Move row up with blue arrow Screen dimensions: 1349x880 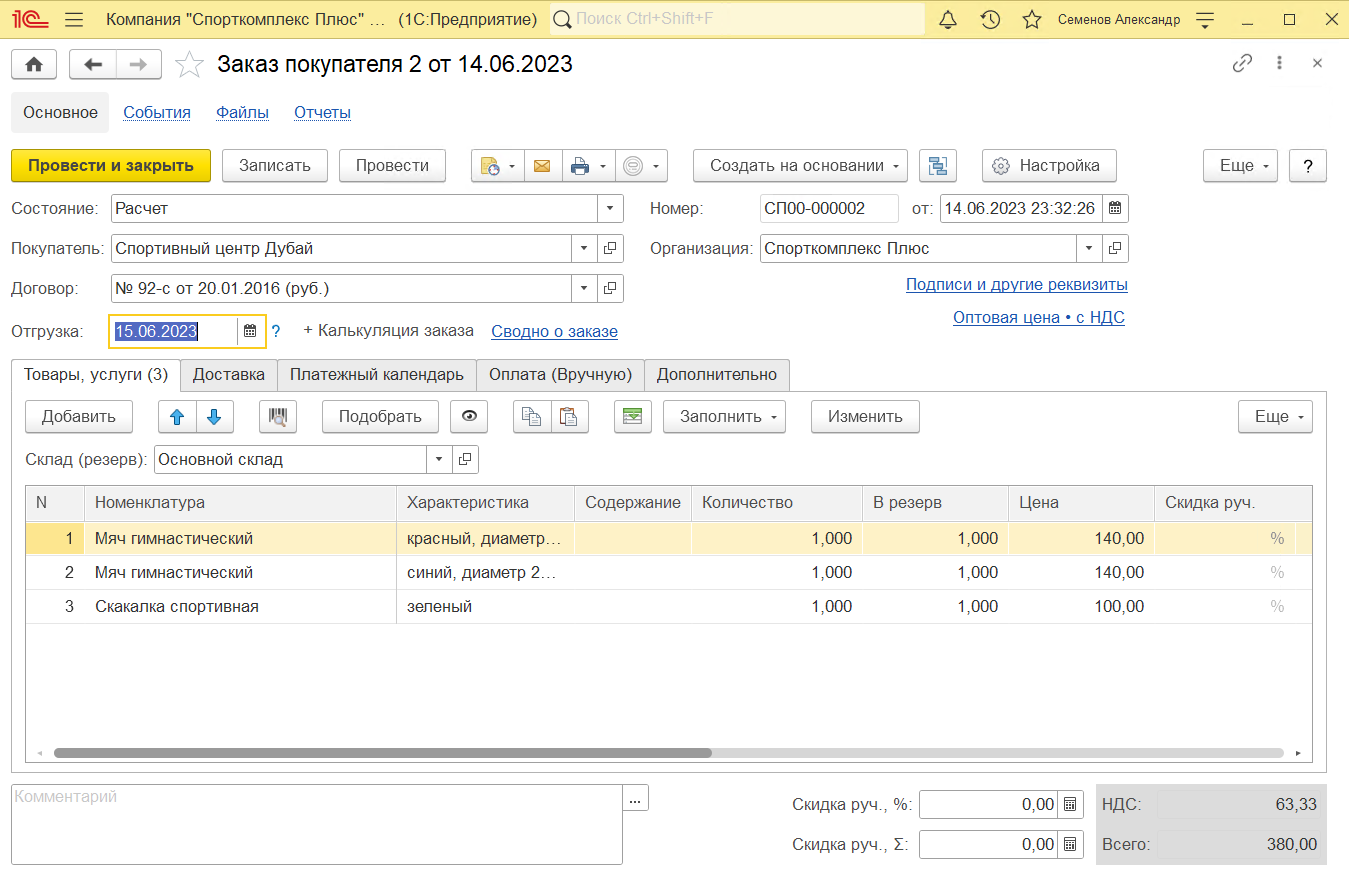(x=178, y=417)
